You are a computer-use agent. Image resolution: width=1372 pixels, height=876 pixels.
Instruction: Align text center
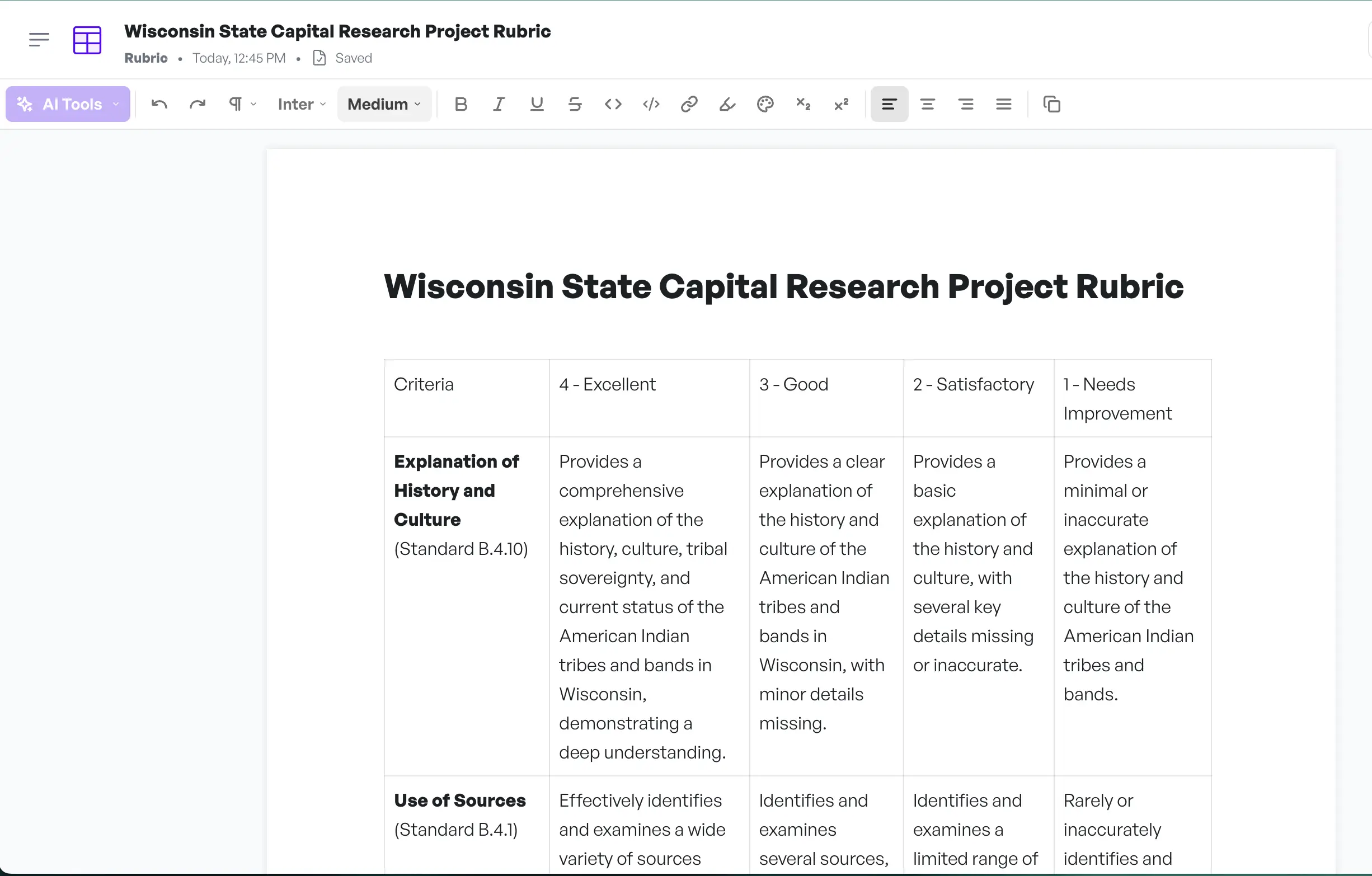point(928,104)
